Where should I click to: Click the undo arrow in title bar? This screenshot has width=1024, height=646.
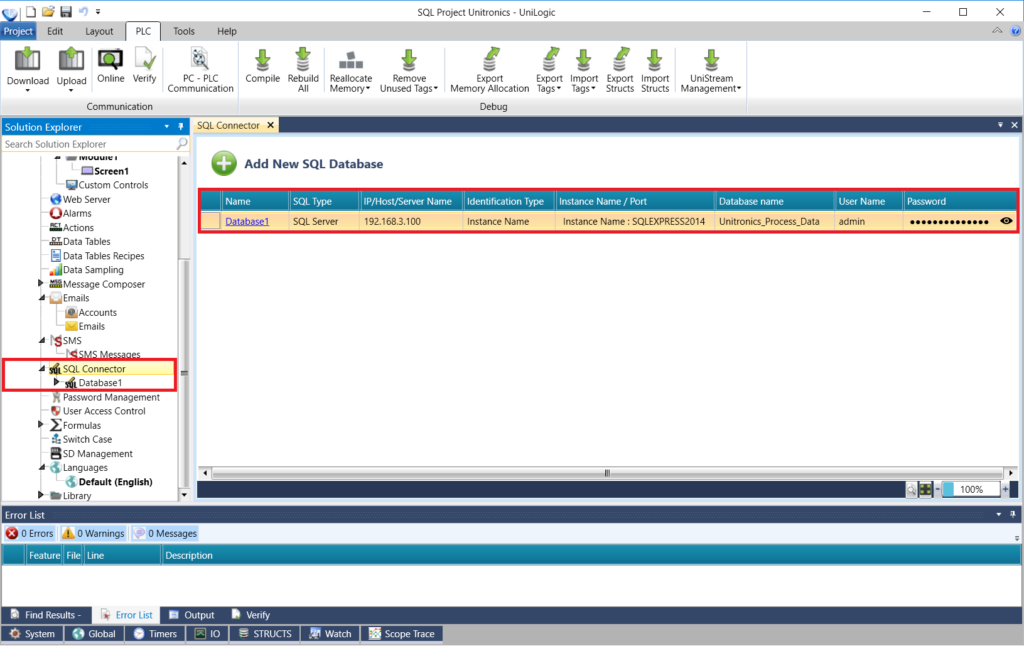[84, 11]
